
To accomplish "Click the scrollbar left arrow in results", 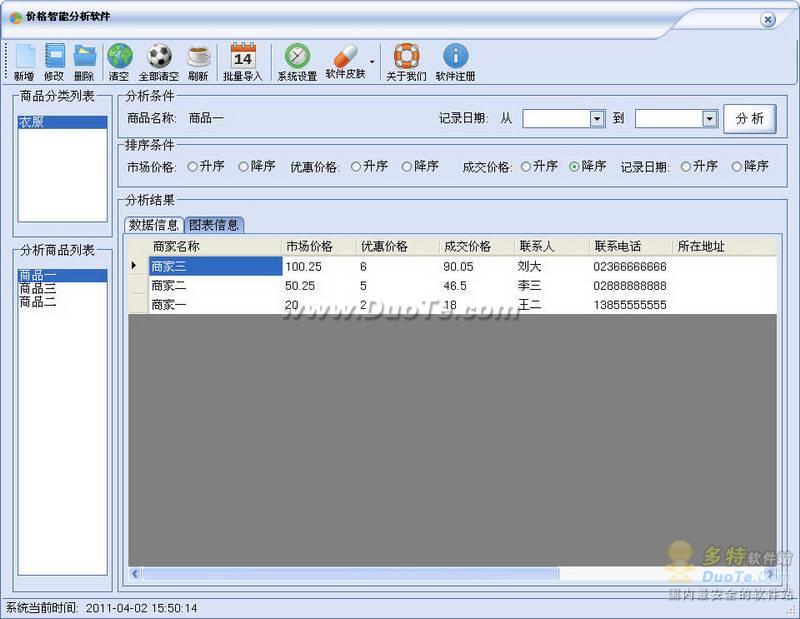I will [x=135, y=574].
